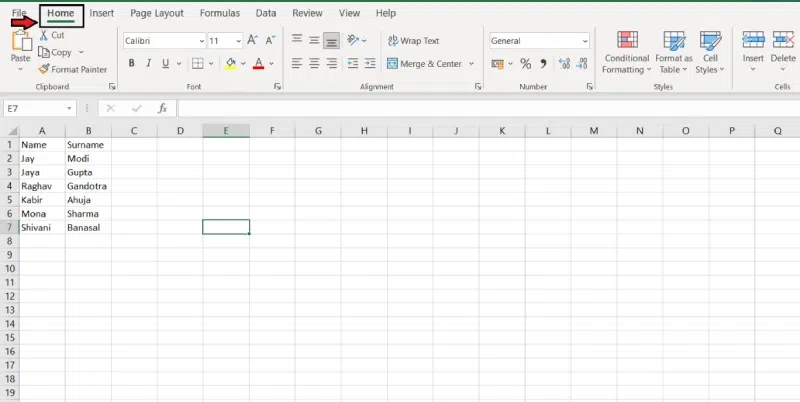The width and height of the screenshot is (800, 402).
Task: Click Decrease Indent icon
Action: click(353, 63)
